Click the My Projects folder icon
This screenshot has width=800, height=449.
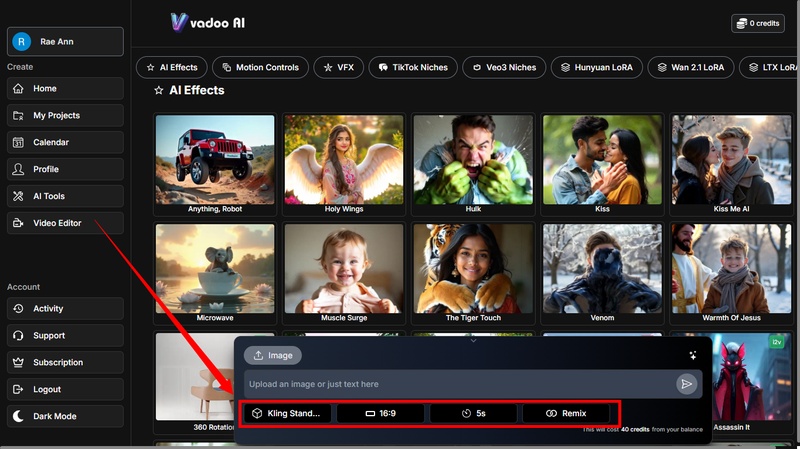[x=18, y=115]
